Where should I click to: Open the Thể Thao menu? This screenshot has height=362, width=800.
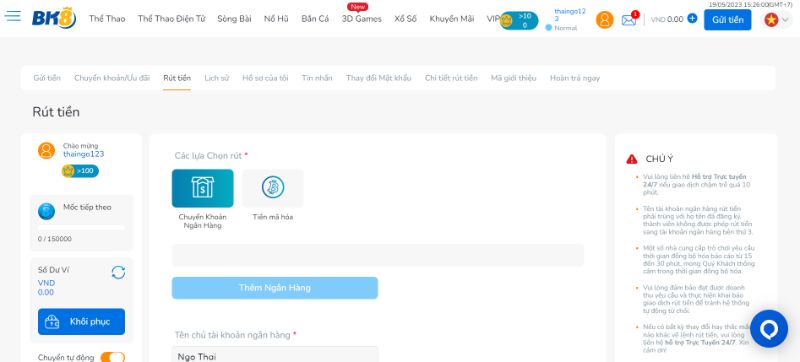point(107,19)
